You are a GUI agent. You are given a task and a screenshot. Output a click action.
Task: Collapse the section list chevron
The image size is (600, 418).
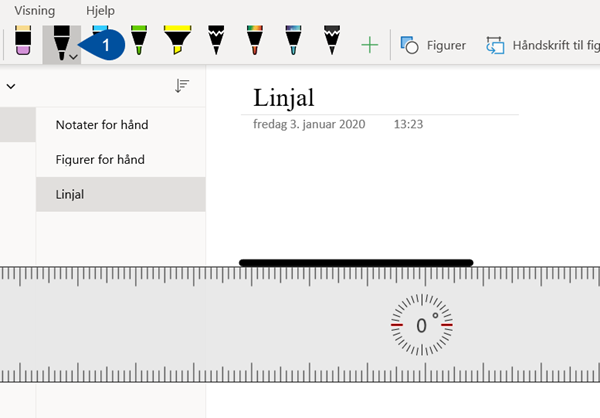(x=11, y=86)
